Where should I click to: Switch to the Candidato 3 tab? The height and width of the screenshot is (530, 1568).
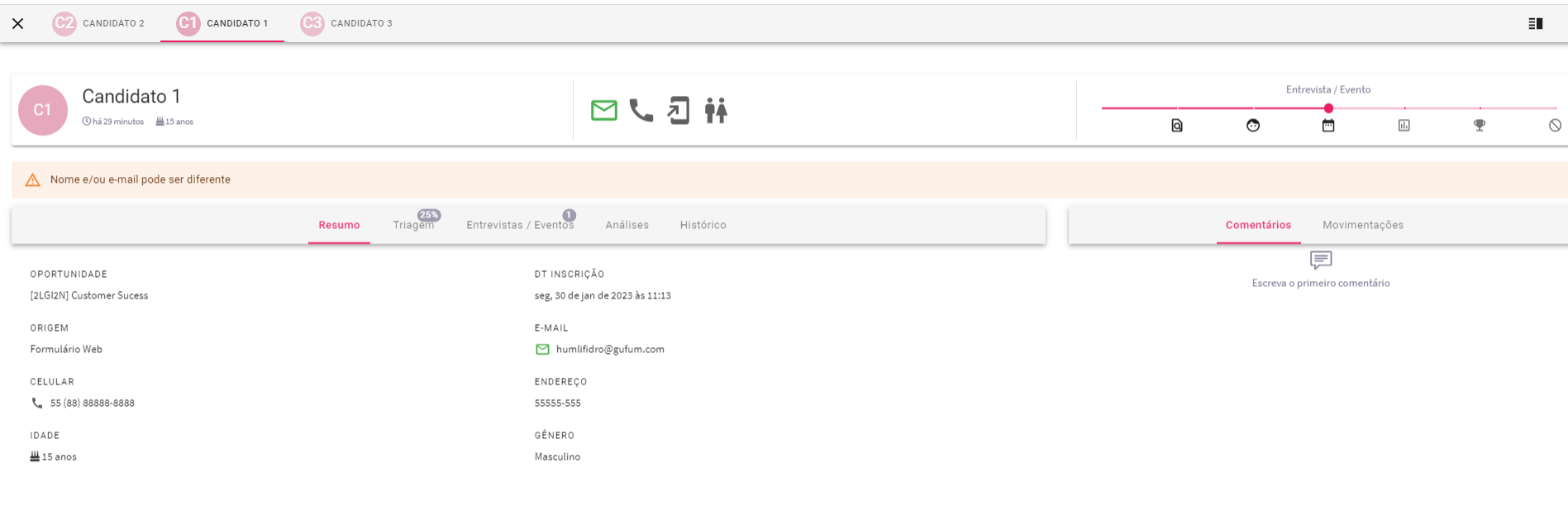346,24
